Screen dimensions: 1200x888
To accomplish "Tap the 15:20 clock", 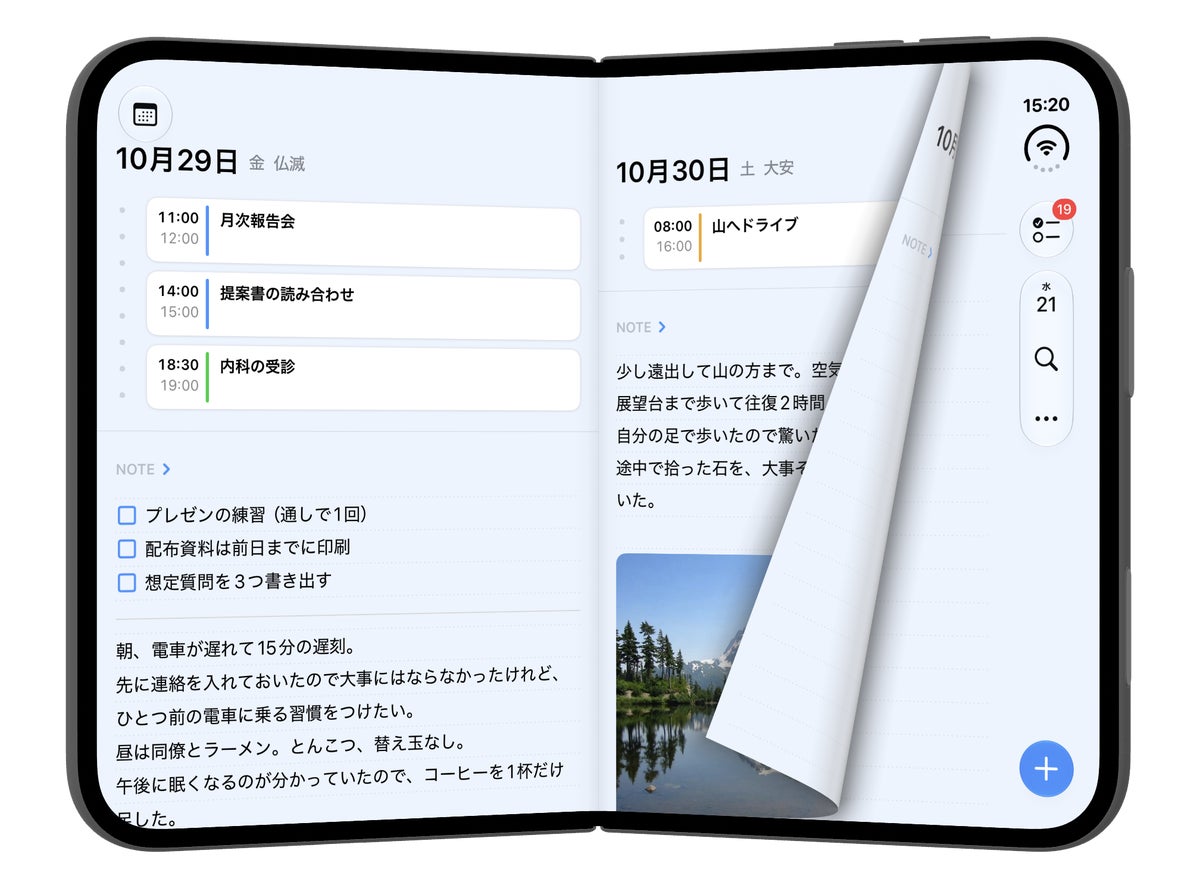I will (x=1046, y=105).
